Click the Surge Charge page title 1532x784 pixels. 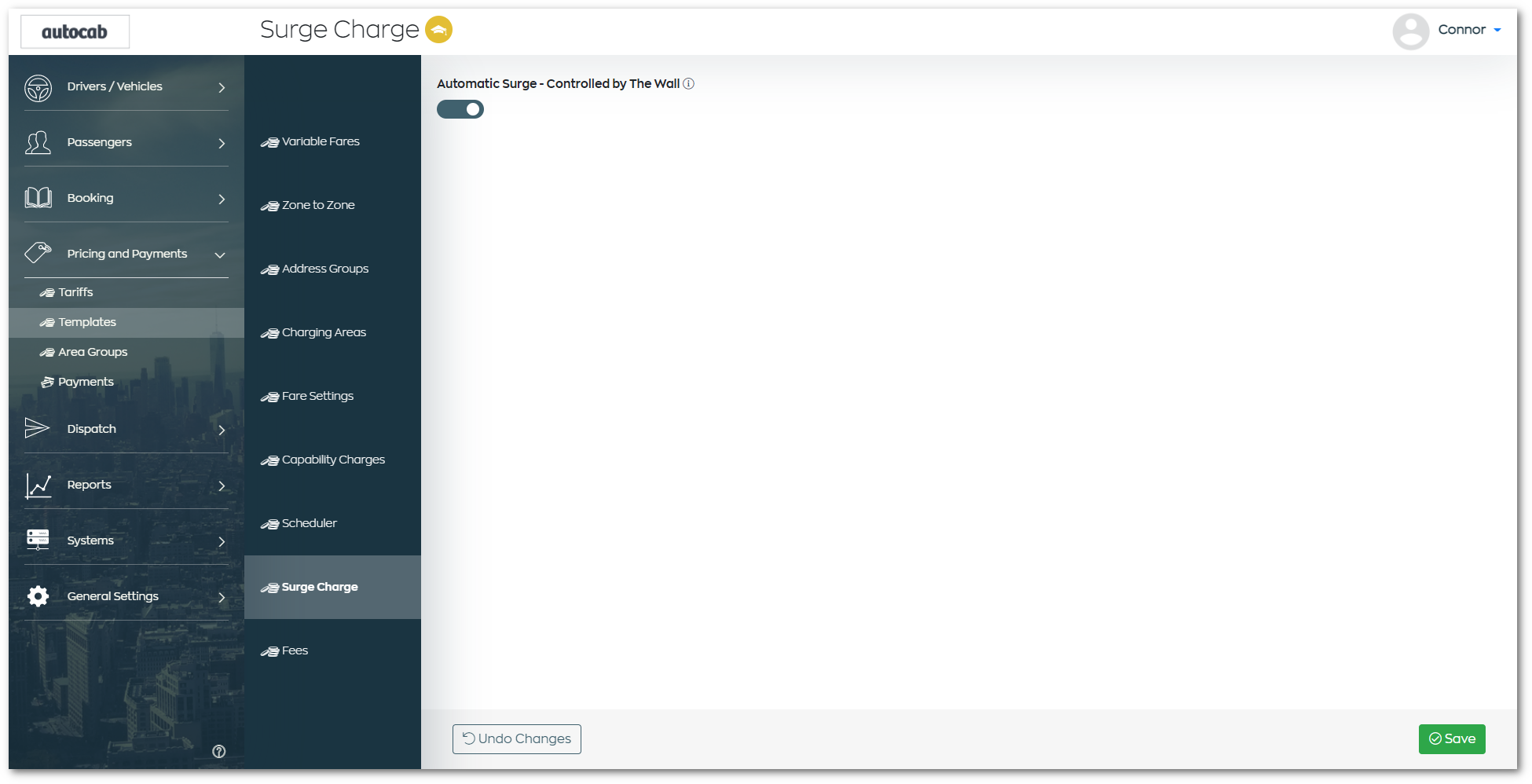click(339, 29)
